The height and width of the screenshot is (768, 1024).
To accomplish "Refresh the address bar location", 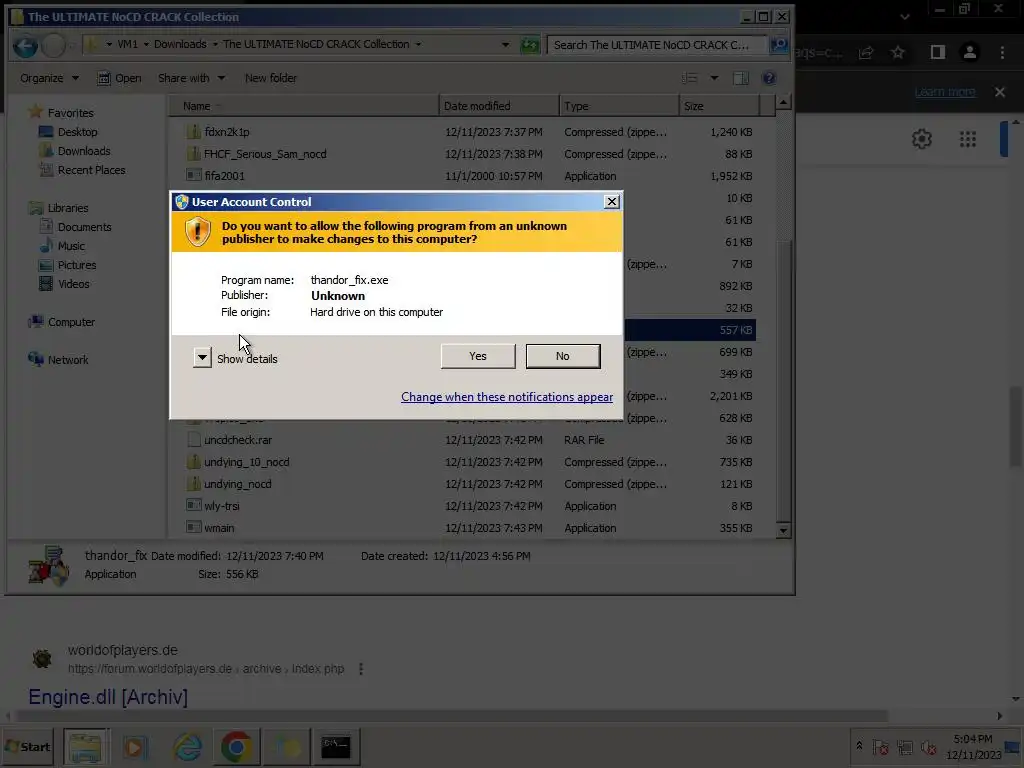I will click(x=530, y=45).
